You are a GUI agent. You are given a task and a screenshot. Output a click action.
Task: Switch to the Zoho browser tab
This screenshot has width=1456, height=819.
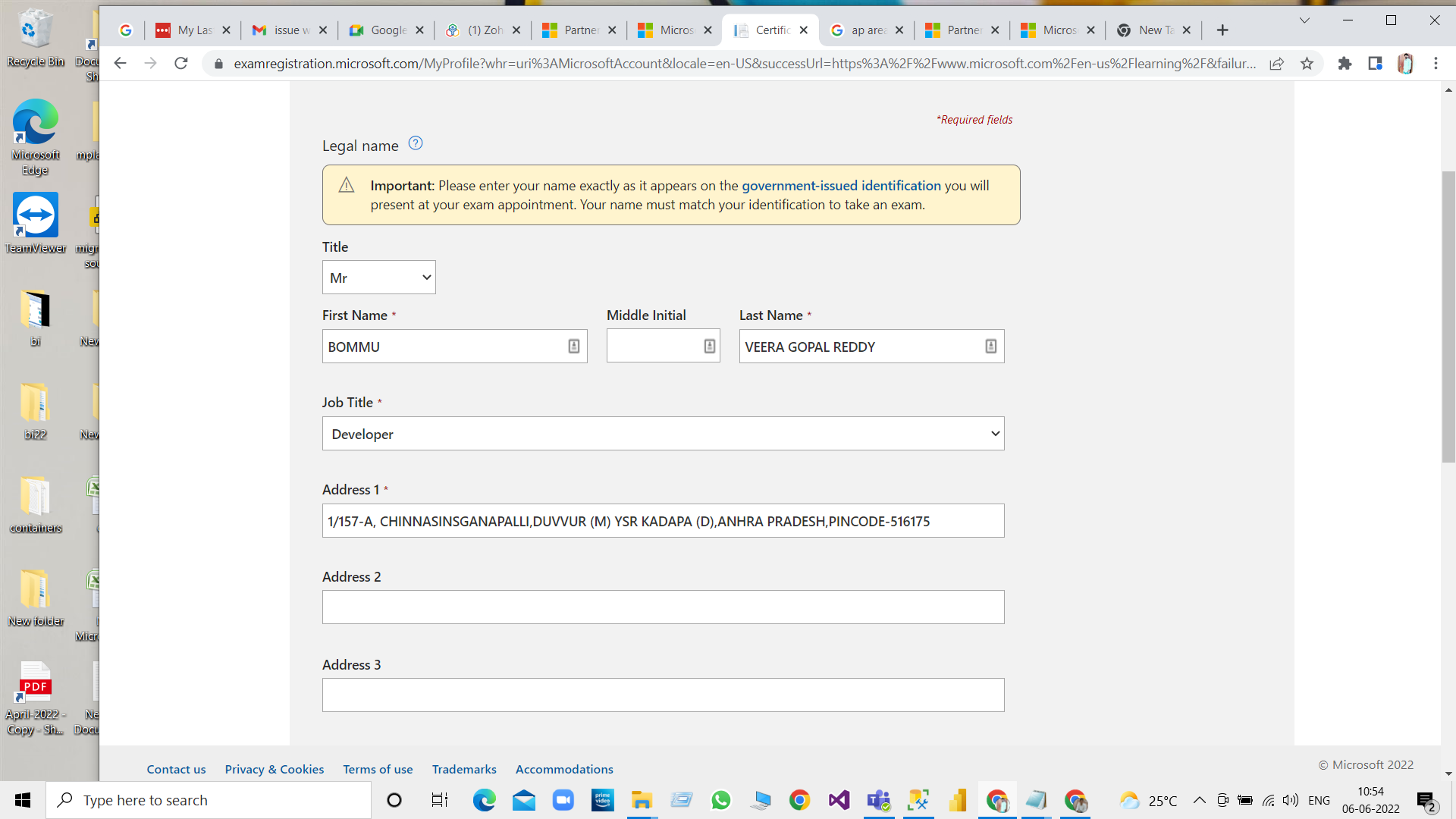click(483, 30)
